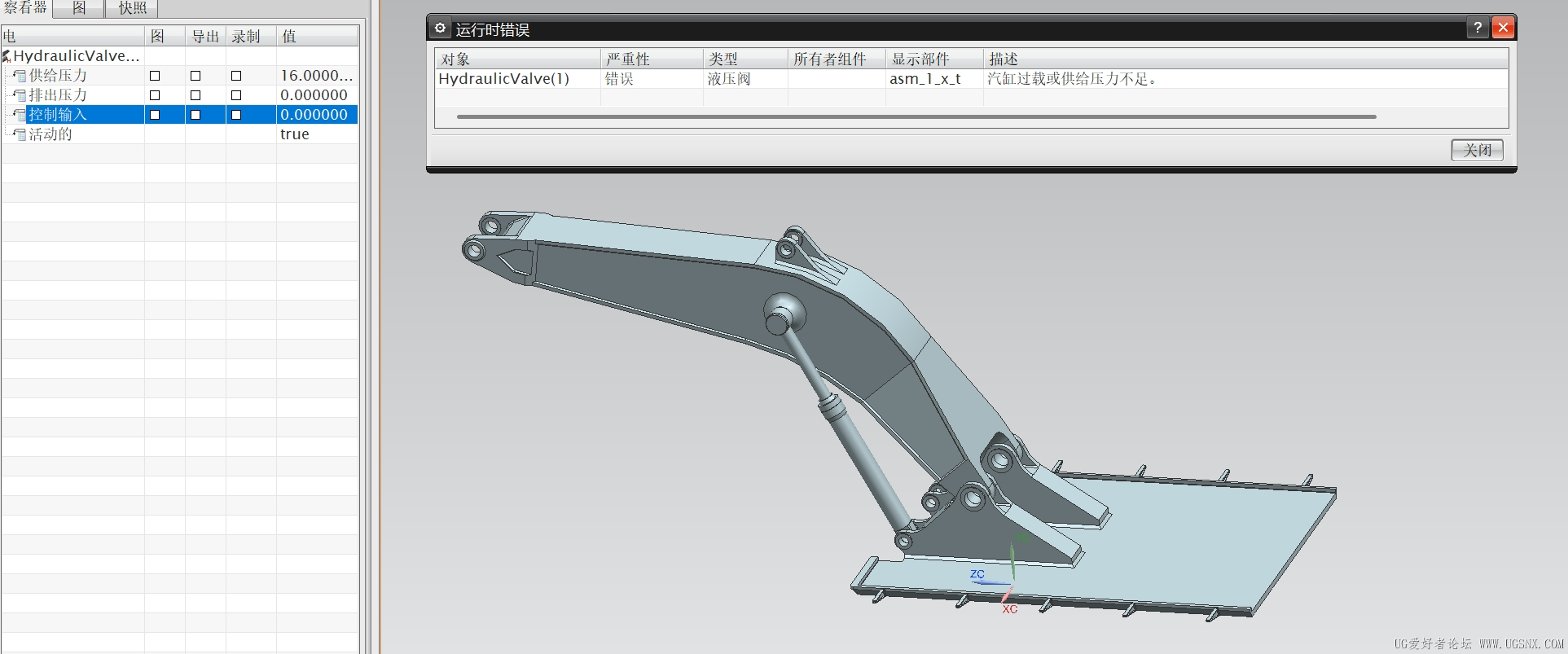This screenshot has width=1568, height=654.
Task: Click the 供给压力 row icon
Action: (x=20, y=76)
